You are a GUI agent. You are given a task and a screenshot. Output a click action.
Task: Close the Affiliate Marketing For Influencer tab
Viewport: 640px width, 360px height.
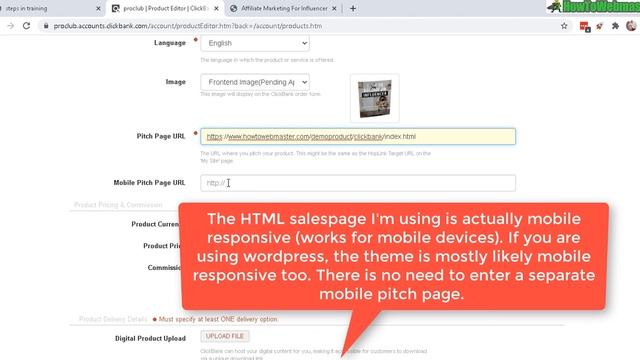334,8
